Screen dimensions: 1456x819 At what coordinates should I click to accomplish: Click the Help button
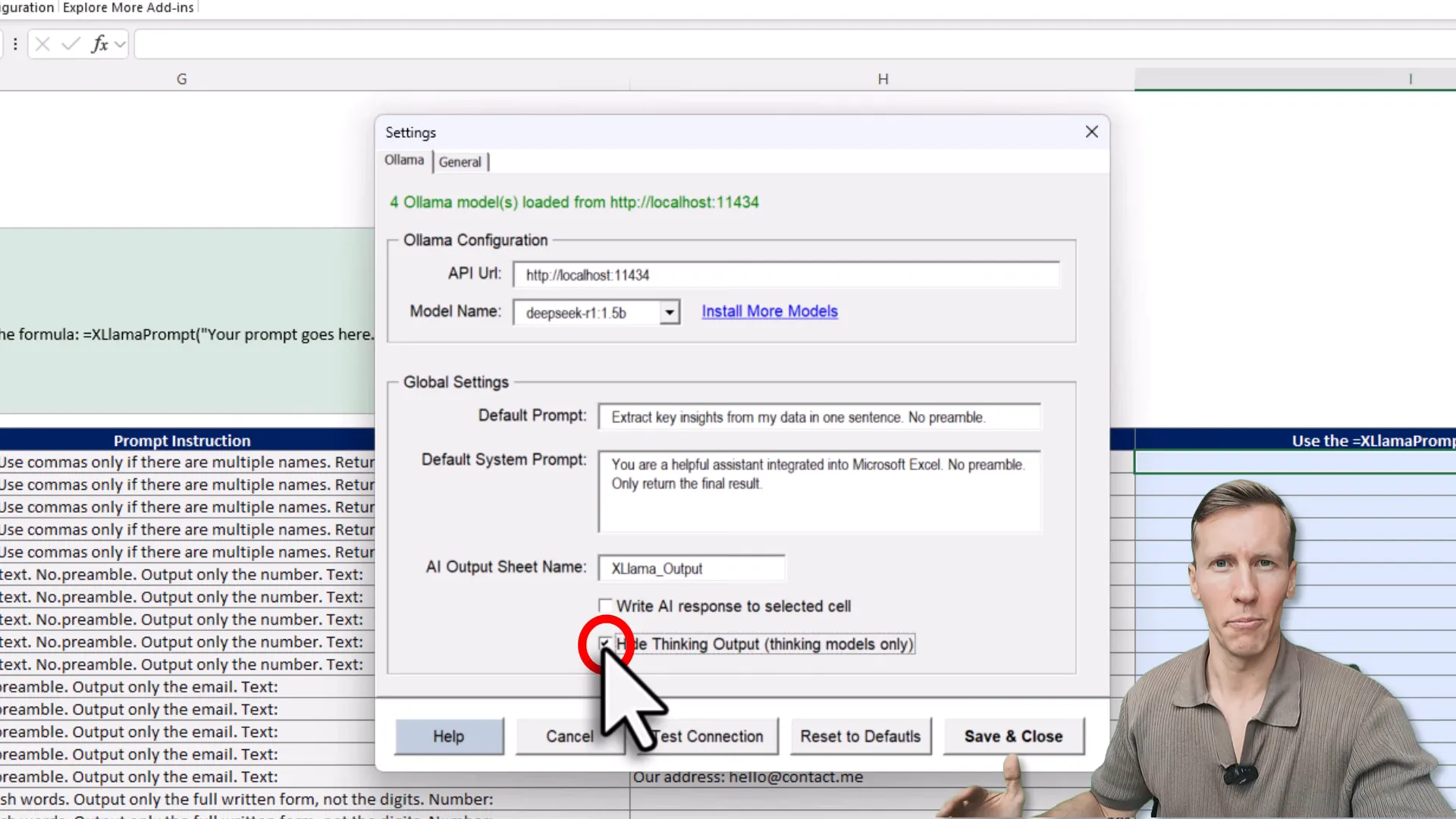[x=448, y=736]
